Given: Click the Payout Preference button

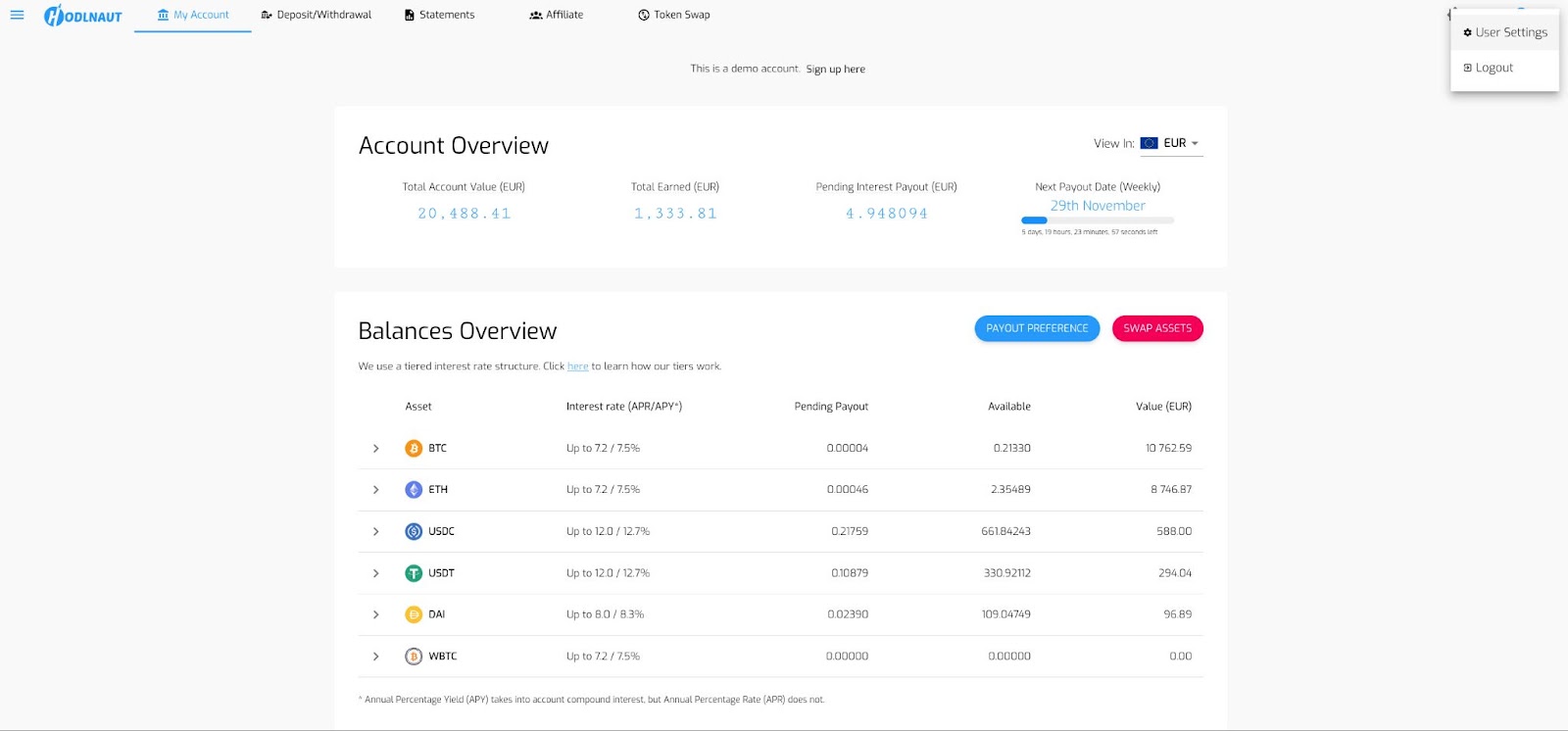Looking at the screenshot, I should coord(1037,328).
